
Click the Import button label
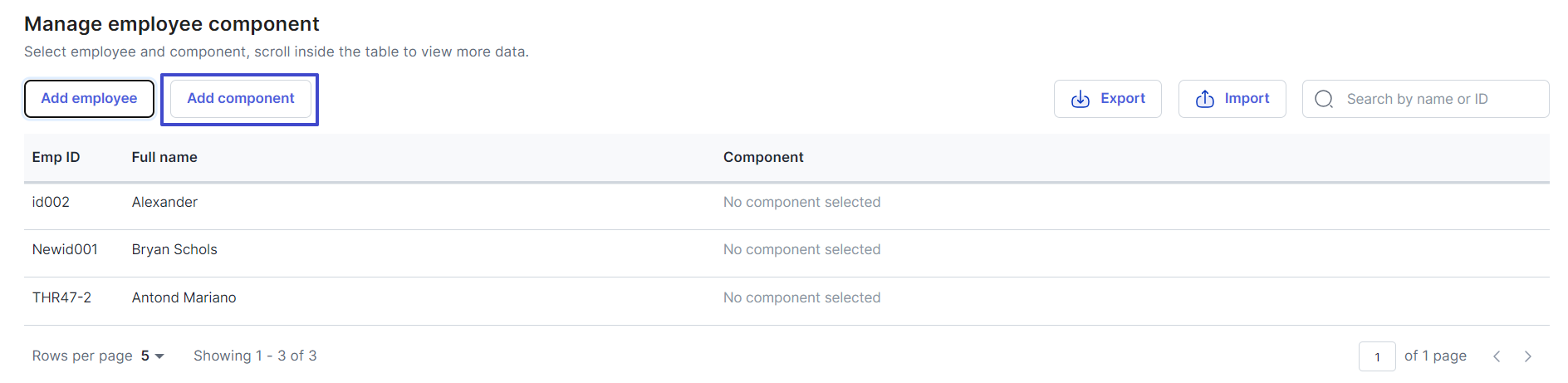1247,98
